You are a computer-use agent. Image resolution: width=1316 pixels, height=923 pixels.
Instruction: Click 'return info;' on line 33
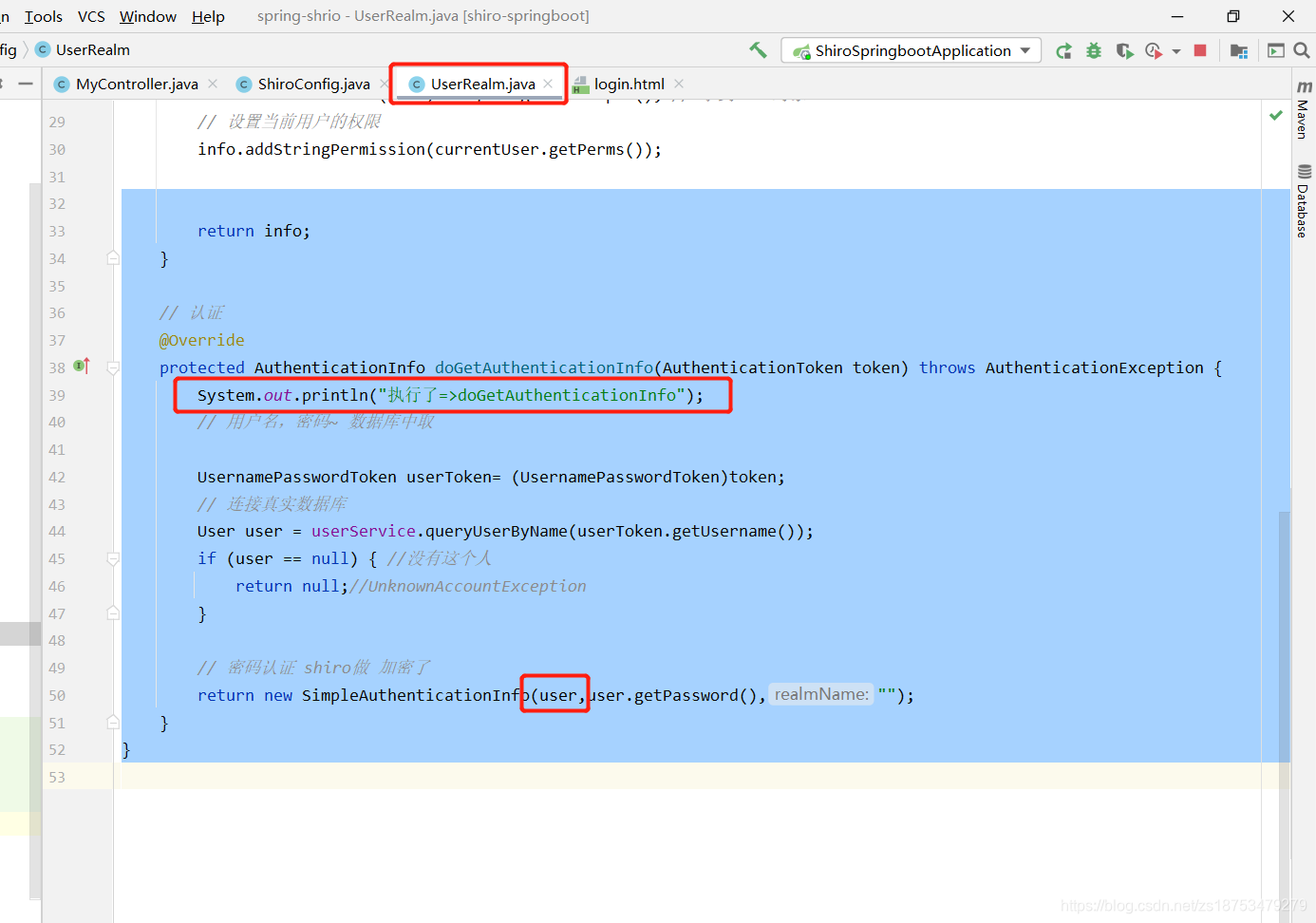pos(254,231)
